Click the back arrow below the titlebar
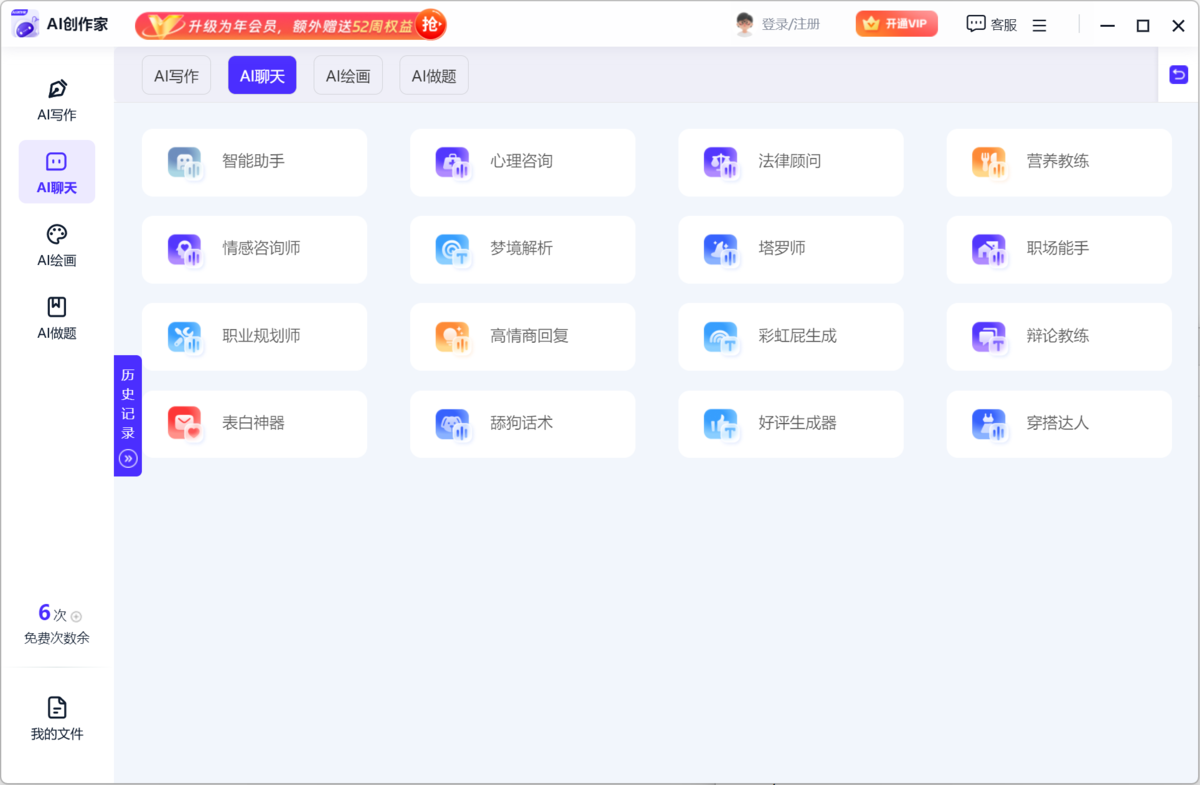Viewport: 1200px width, 785px height. [x=1178, y=74]
